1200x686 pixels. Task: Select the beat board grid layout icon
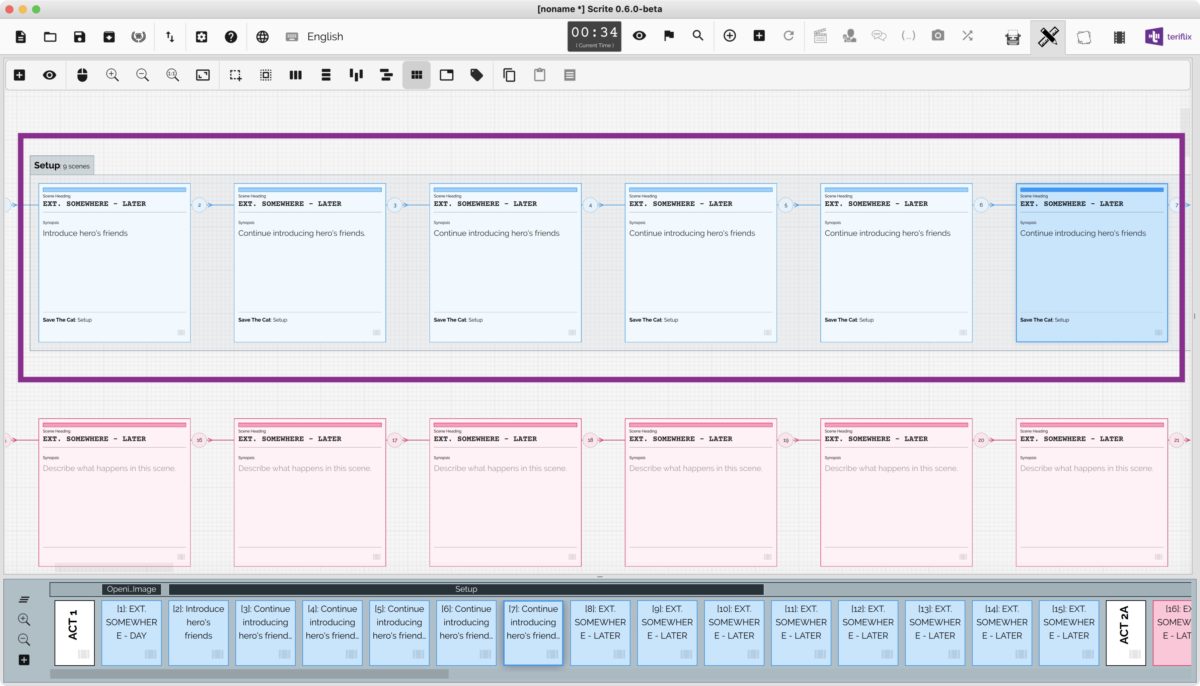click(x=416, y=75)
